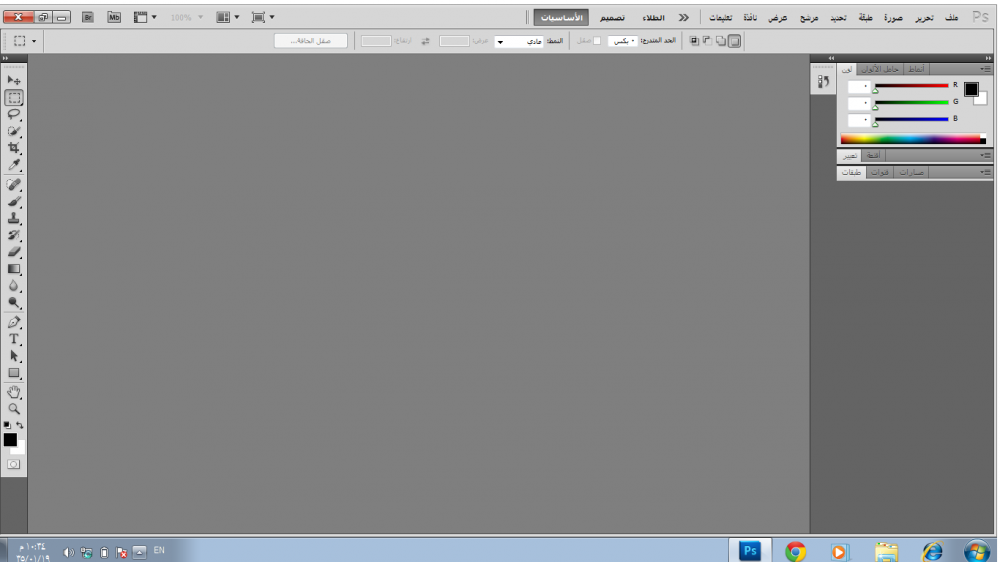The width and height of the screenshot is (1000, 562).
Task: Enable the Add to selection mode
Action: (x=720, y=41)
